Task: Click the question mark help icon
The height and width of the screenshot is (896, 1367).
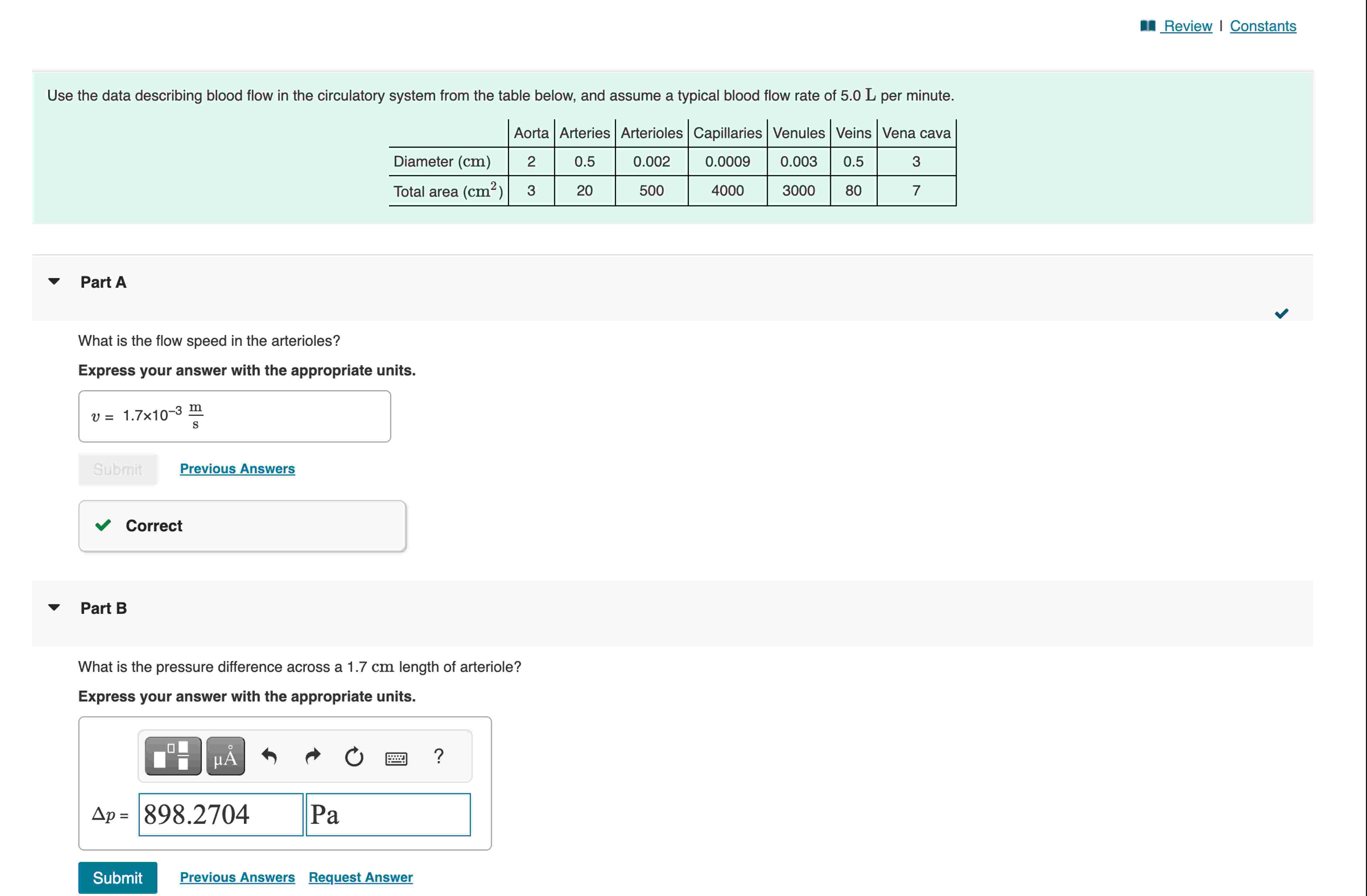Action: coord(439,756)
